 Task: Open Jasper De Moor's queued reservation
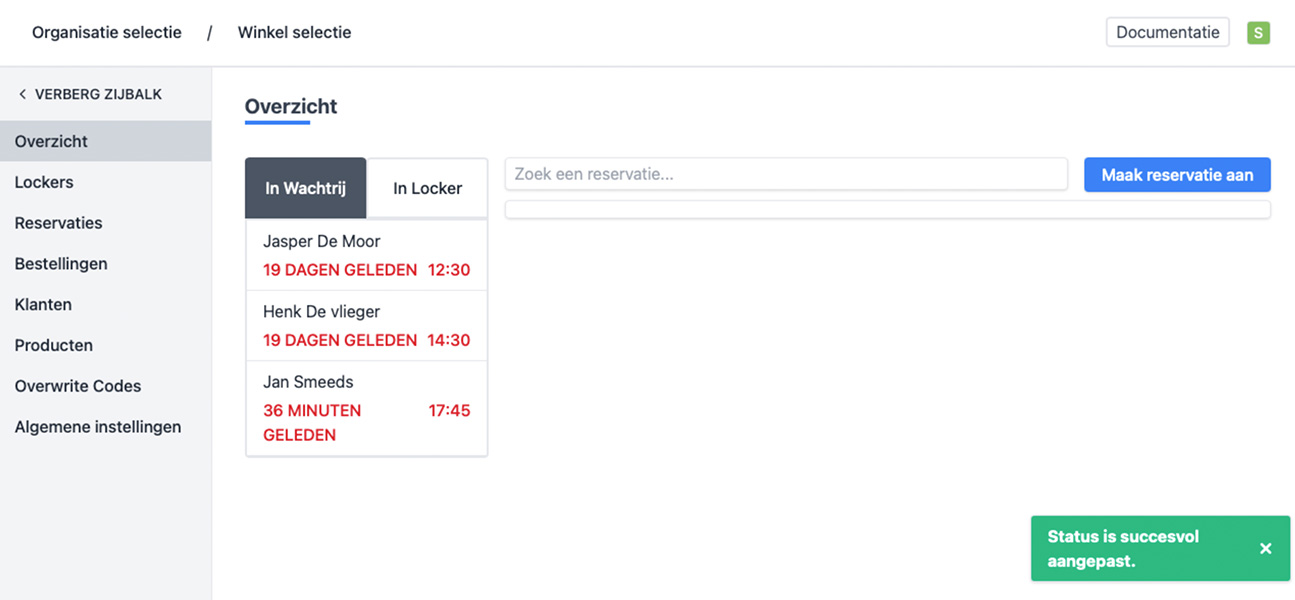pyautogui.click(x=366, y=255)
